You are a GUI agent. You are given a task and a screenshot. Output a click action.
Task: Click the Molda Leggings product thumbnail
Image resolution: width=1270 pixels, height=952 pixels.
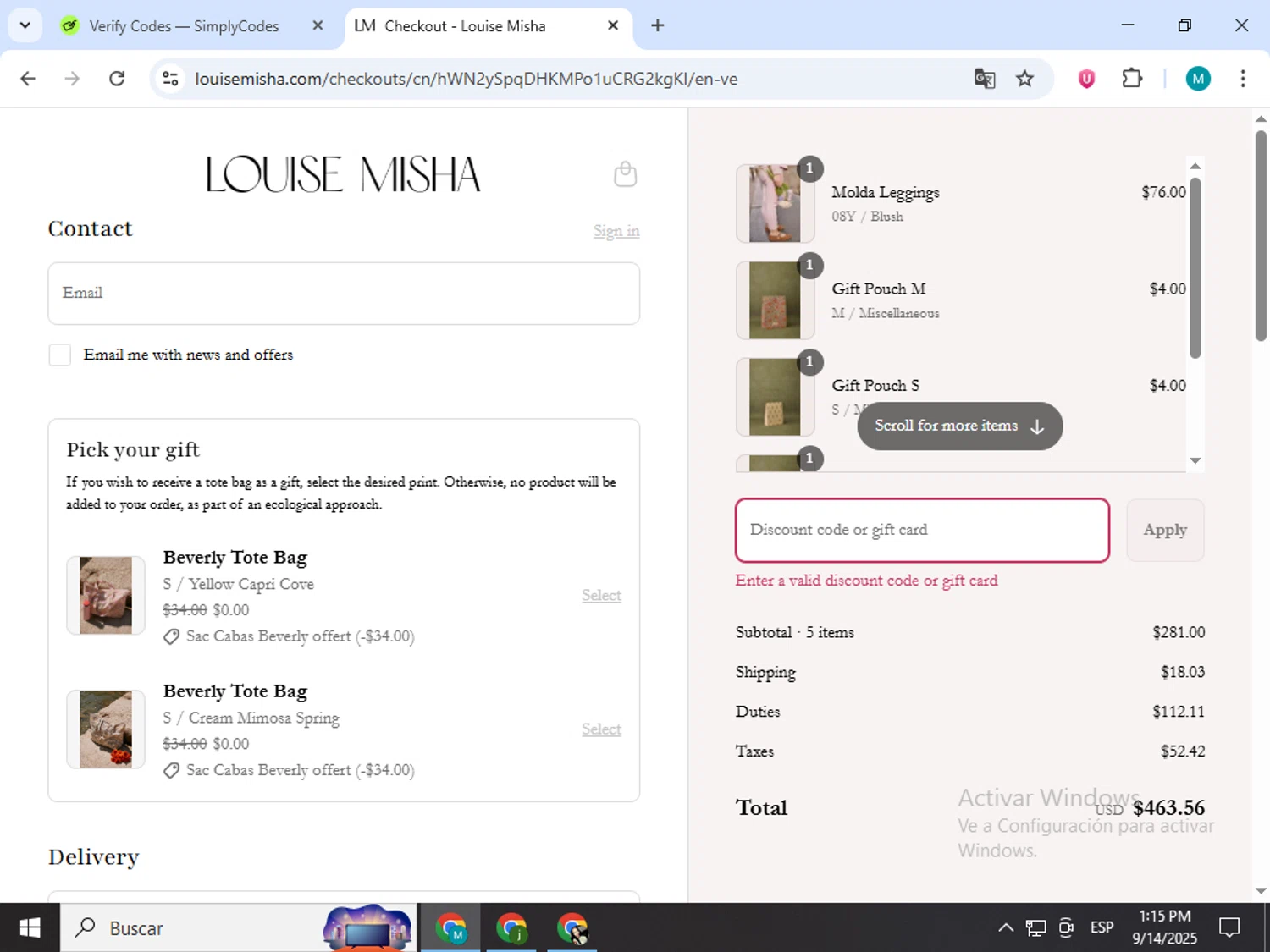[775, 204]
